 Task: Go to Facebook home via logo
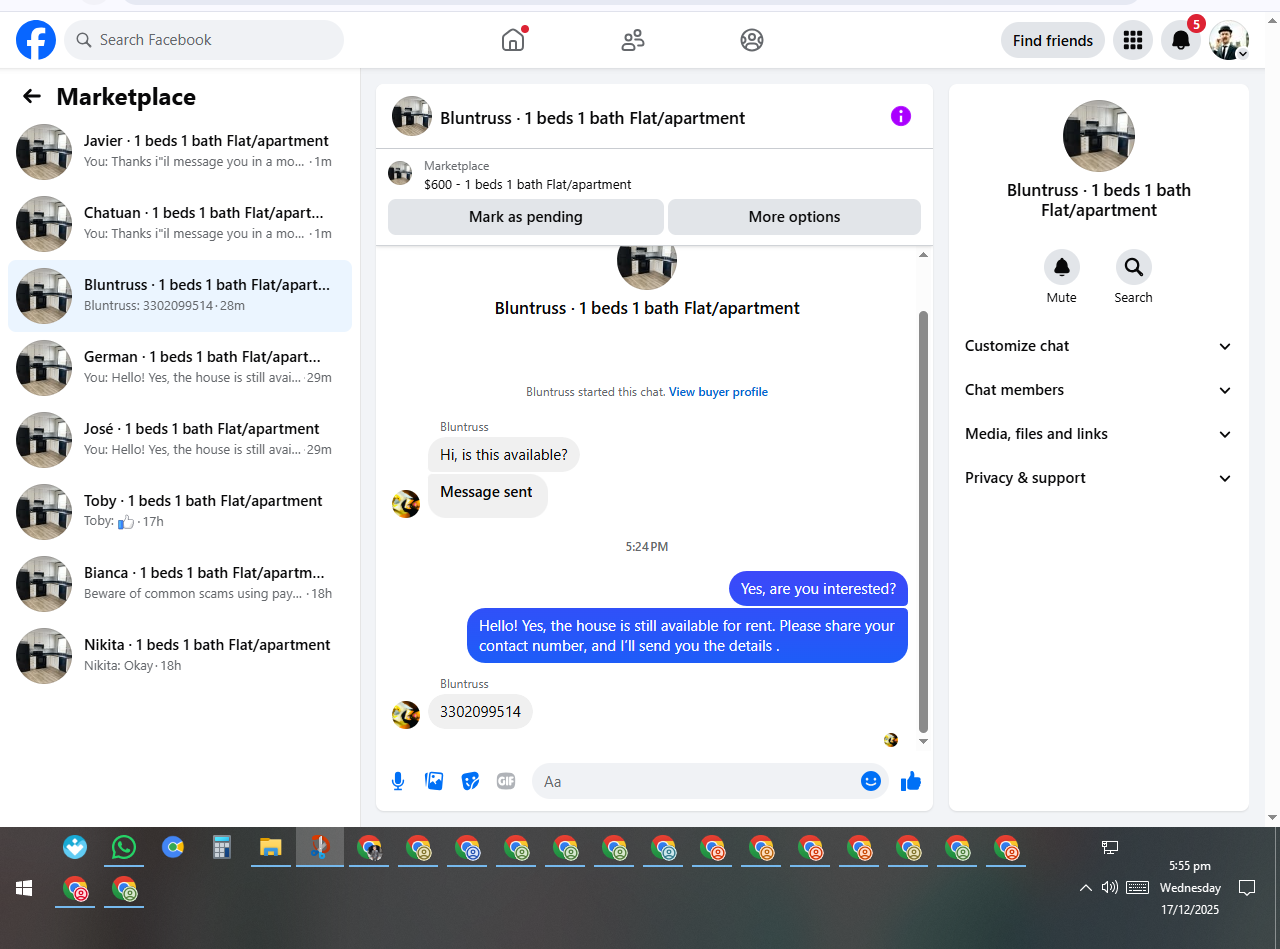[x=36, y=40]
